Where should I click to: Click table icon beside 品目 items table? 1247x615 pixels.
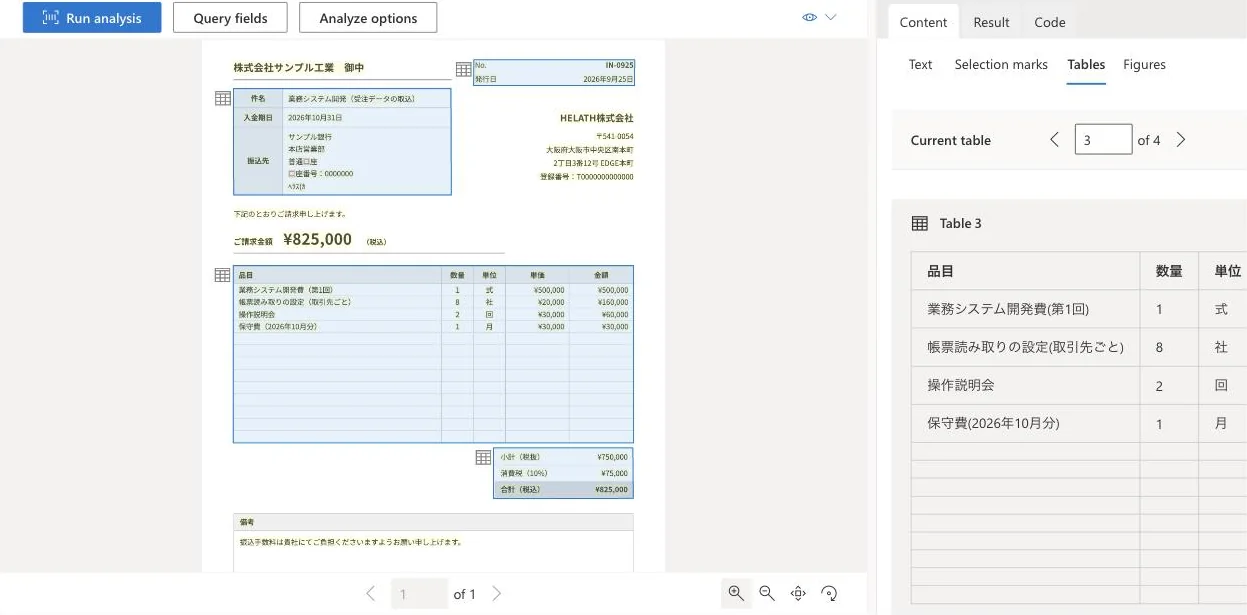pos(223,275)
